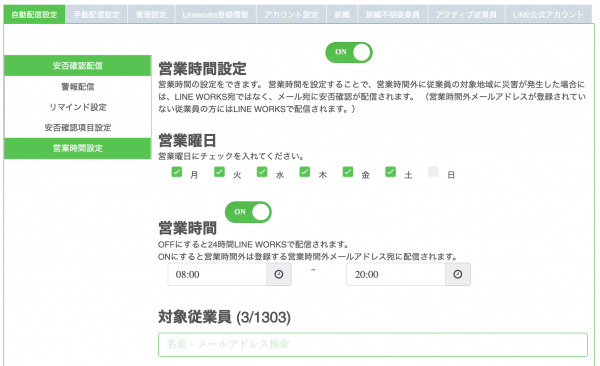Click the 20:00 end time field
The image size is (600, 366).
coord(396,274)
